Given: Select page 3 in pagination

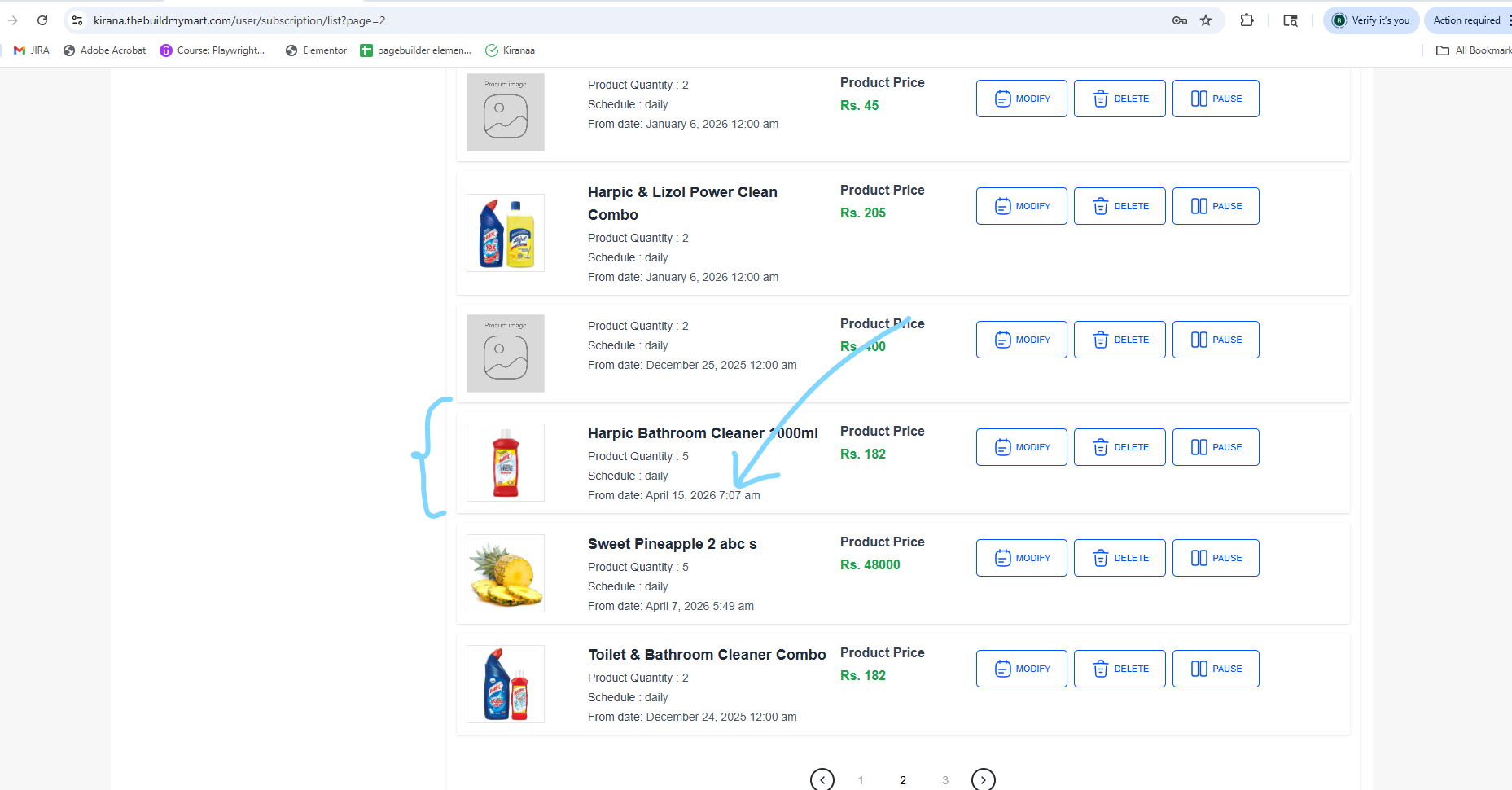Looking at the screenshot, I should pos(945,780).
